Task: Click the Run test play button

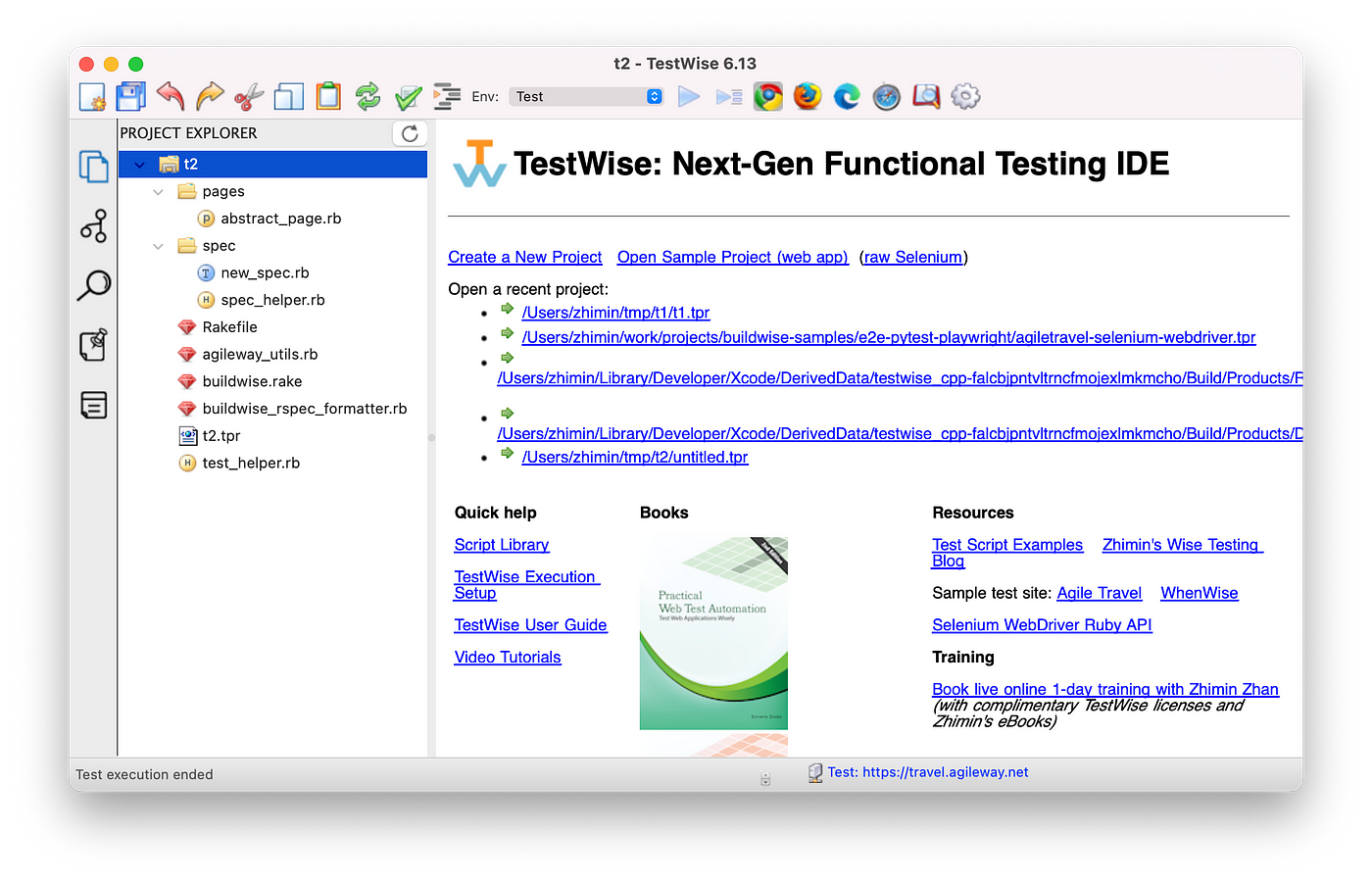Action: pyautogui.click(x=689, y=96)
